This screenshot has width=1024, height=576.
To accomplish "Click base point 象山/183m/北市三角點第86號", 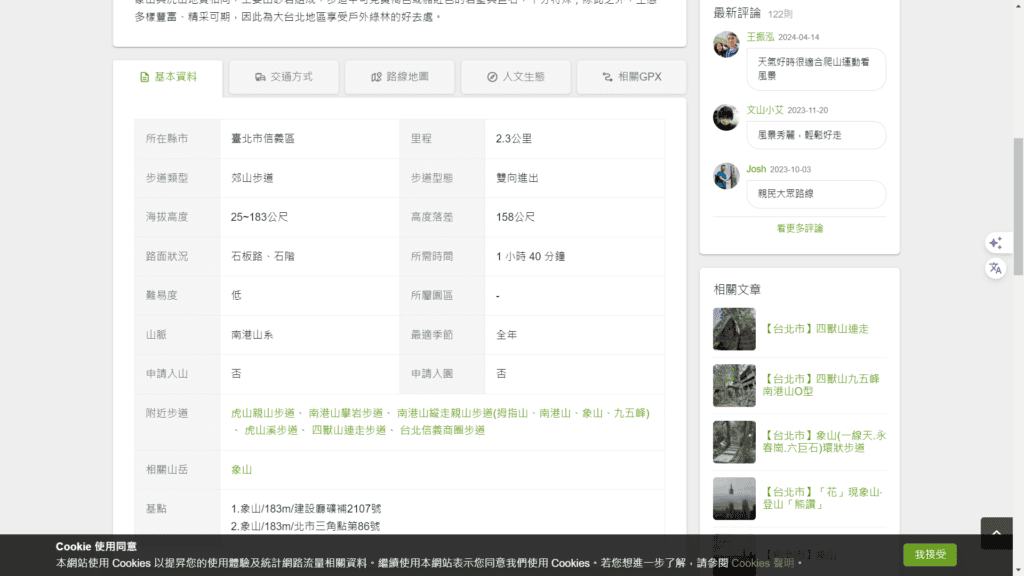I will click(x=305, y=526).
